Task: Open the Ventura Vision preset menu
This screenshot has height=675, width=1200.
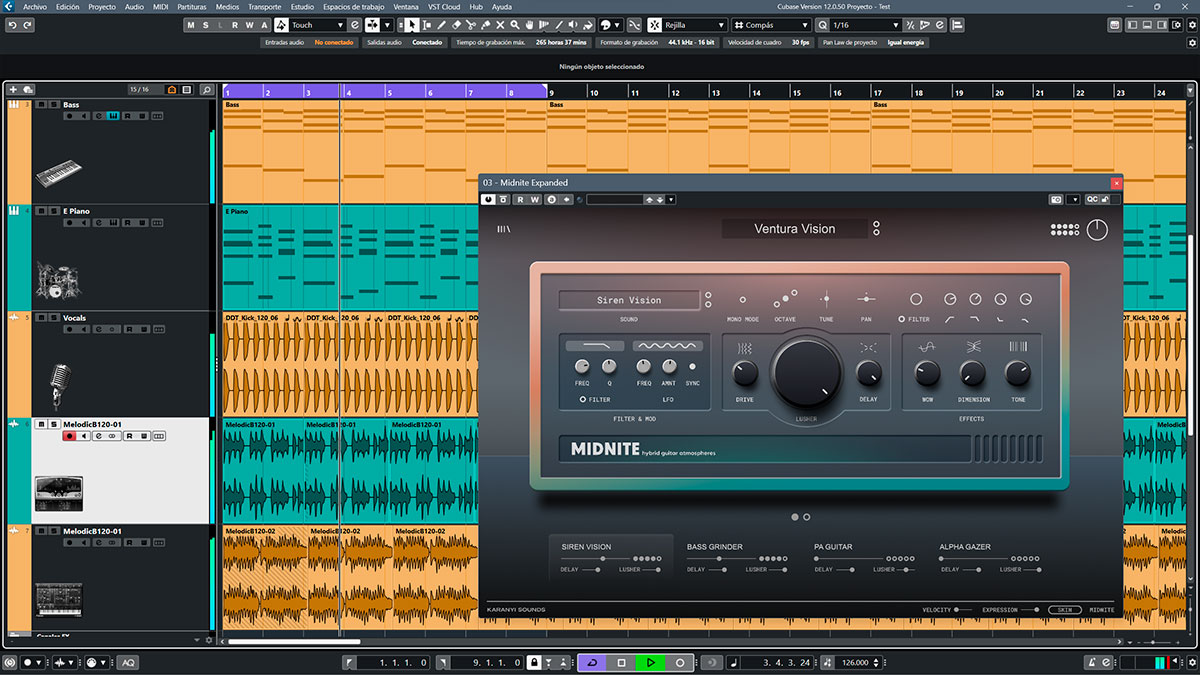Action: (x=795, y=229)
